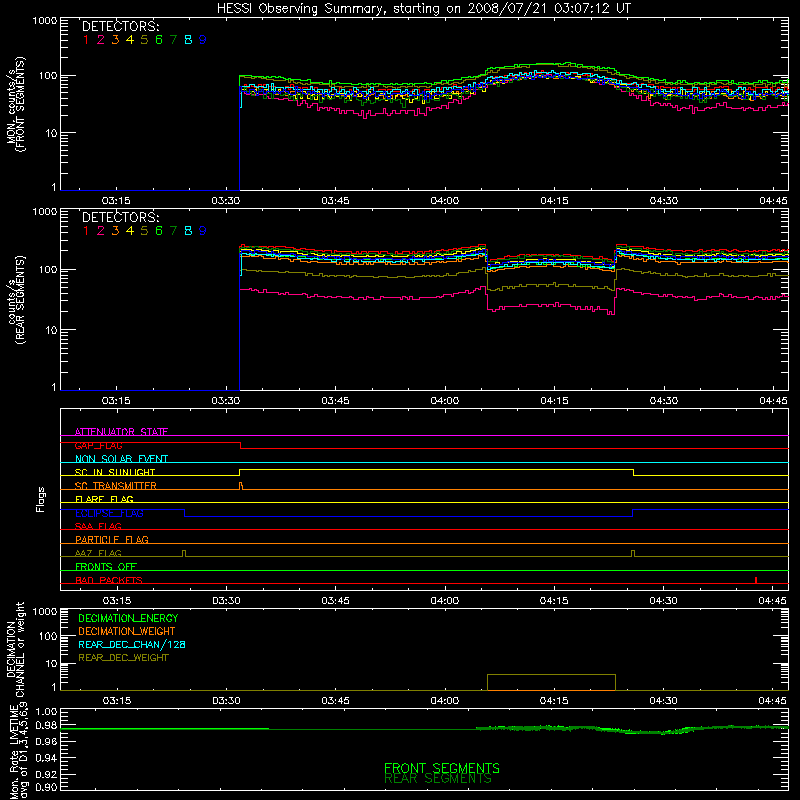Viewport: 800px width, 800px height.
Task: Click the 0.92 tick on the livetime axis
Action: pyautogui.click(x=47, y=773)
